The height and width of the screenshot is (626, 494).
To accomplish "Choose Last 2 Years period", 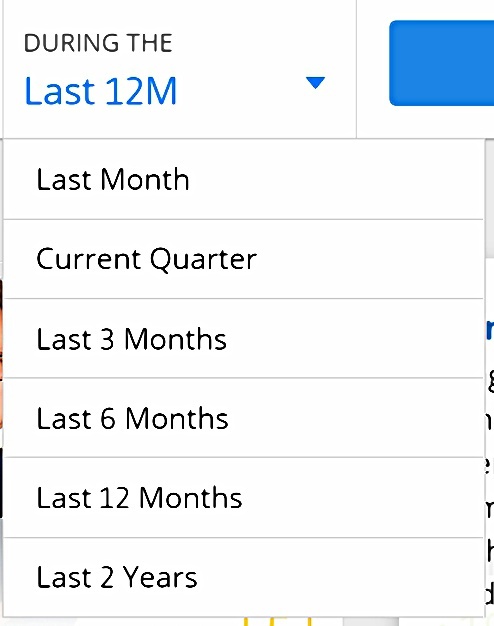I will pyautogui.click(x=244, y=577).
